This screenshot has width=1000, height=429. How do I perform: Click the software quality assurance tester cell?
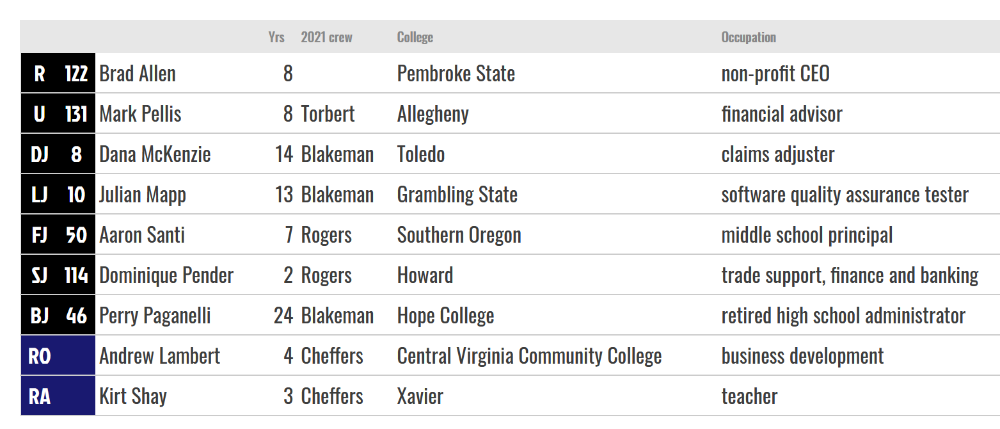tap(845, 194)
